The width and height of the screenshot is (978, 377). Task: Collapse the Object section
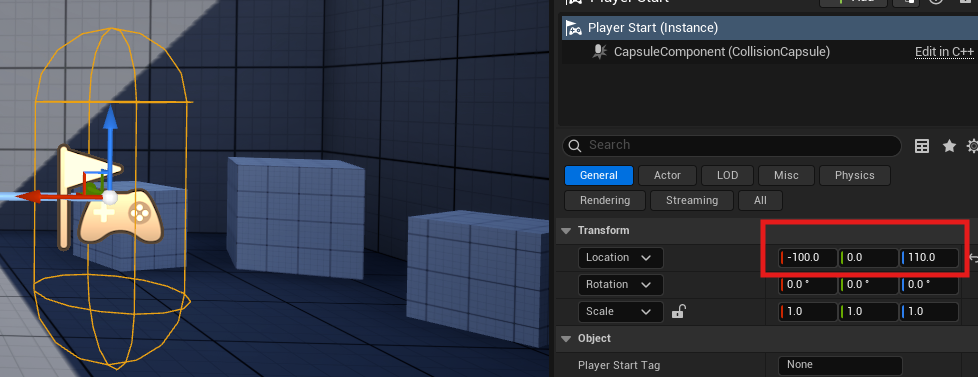pos(566,338)
